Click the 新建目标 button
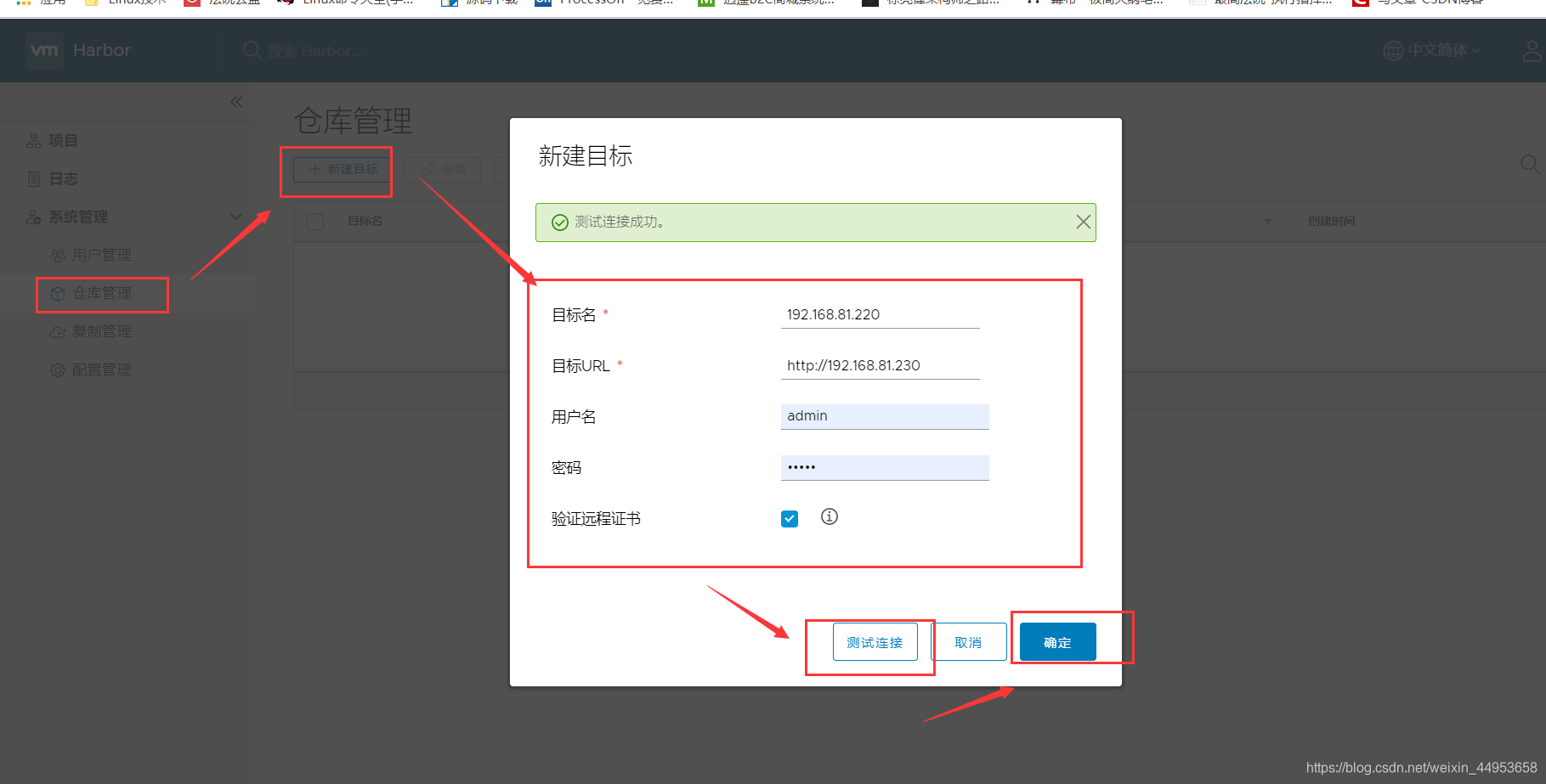This screenshot has height=784, width=1546. [343, 169]
